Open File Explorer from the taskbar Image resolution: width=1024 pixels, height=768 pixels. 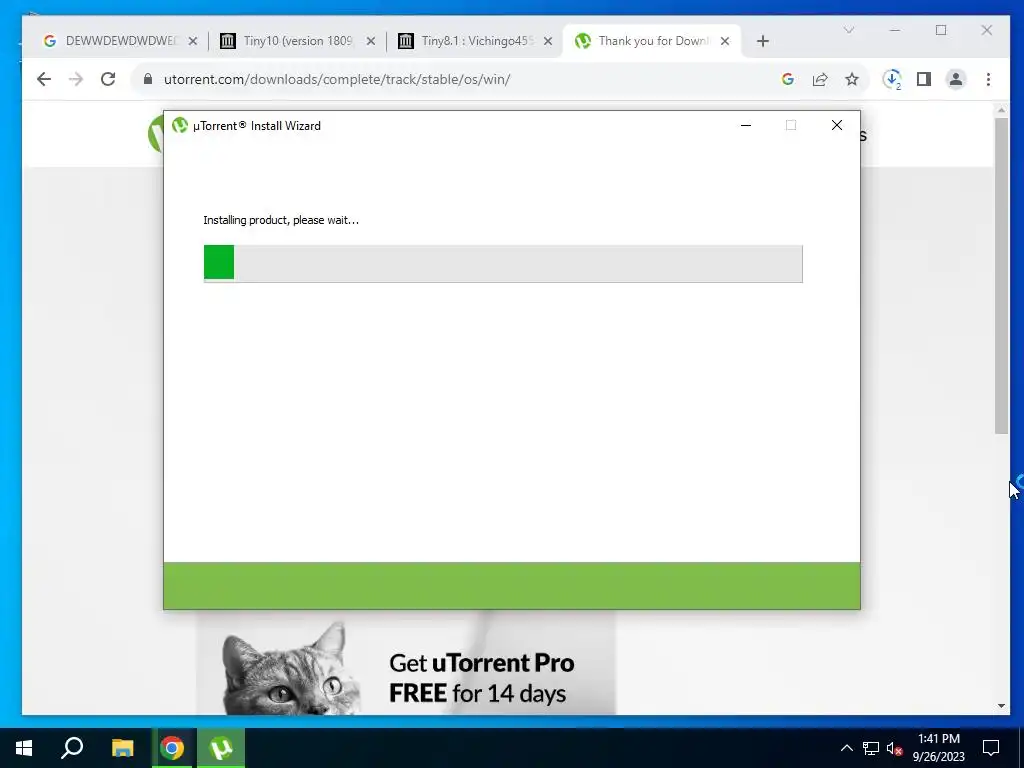pos(122,748)
